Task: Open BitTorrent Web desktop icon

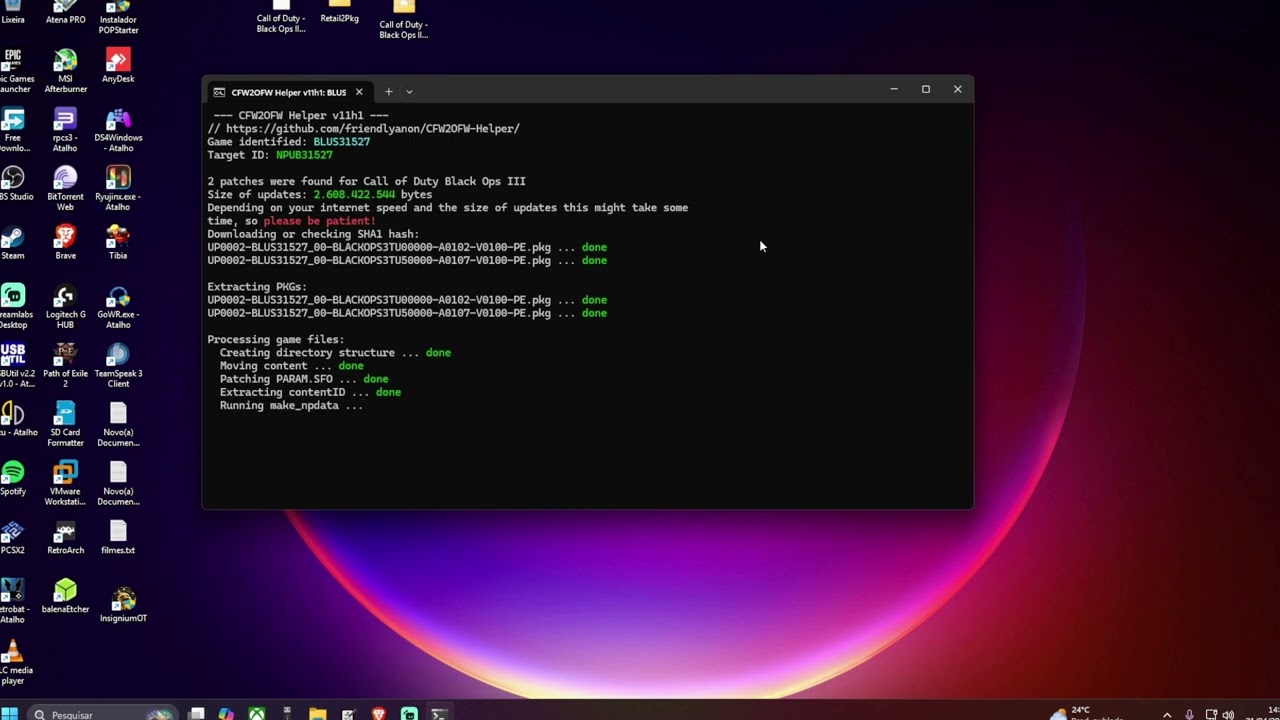Action: tap(65, 190)
